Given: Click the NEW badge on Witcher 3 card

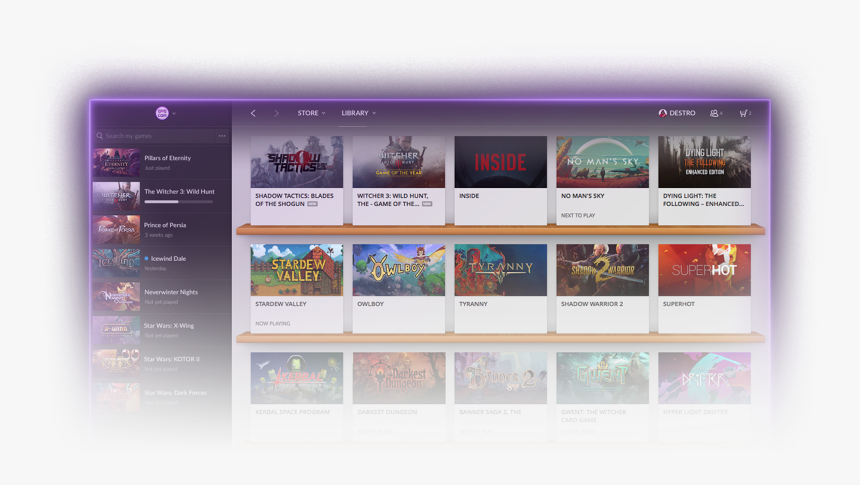Looking at the screenshot, I should 427,204.
